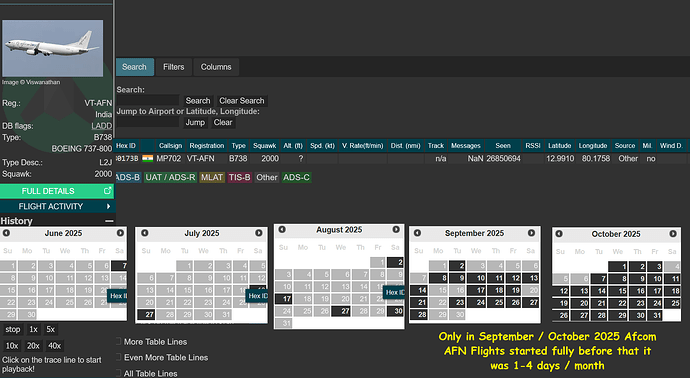Sort table by Latitude column
This screenshot has height=378, width=690.
[x=559, y=146]
